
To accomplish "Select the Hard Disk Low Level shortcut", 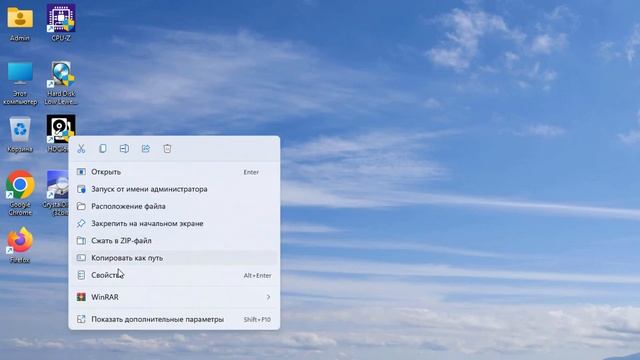I will 61,83.
